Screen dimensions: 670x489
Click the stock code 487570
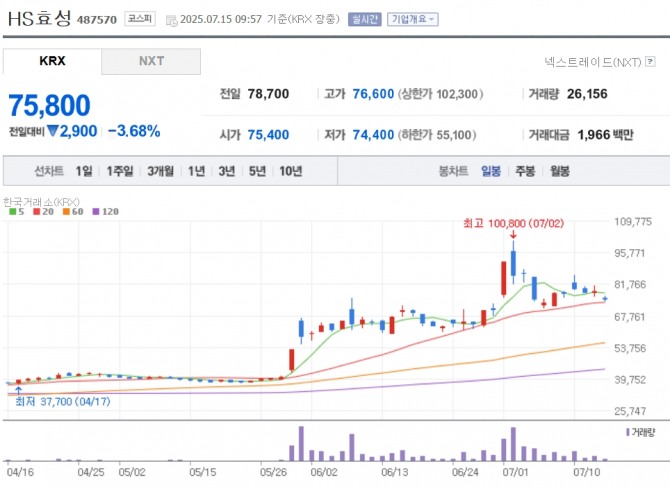[x=97, y=20]
